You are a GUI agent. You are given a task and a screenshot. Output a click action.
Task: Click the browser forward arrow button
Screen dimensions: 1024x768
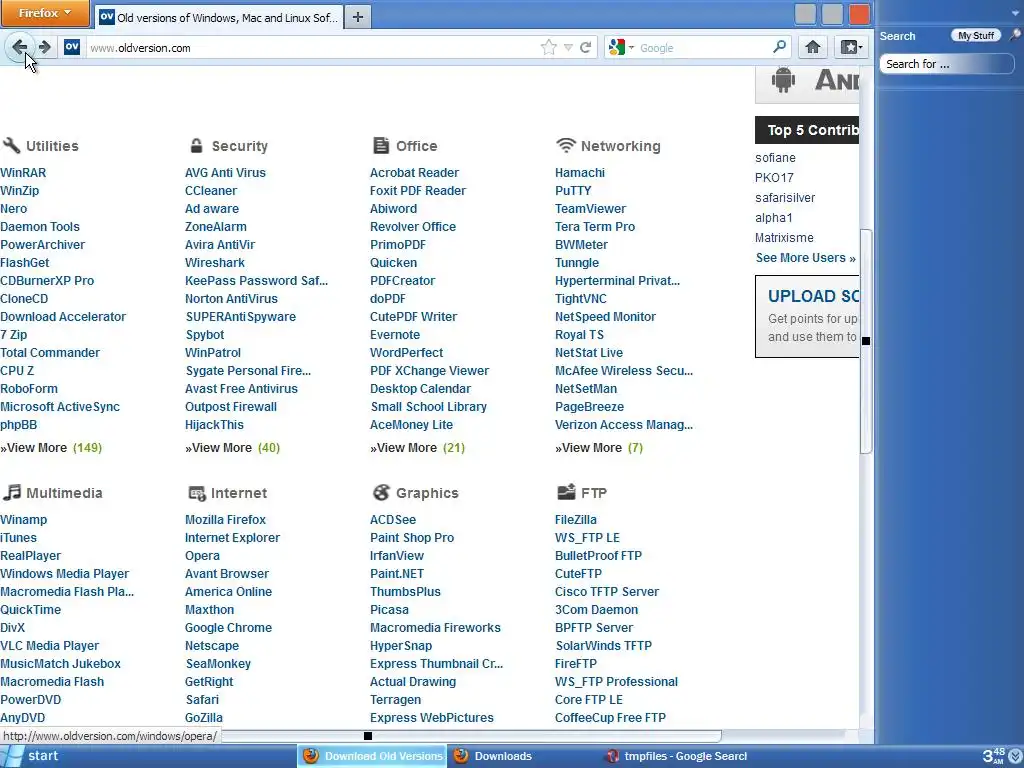click(44, 47)
